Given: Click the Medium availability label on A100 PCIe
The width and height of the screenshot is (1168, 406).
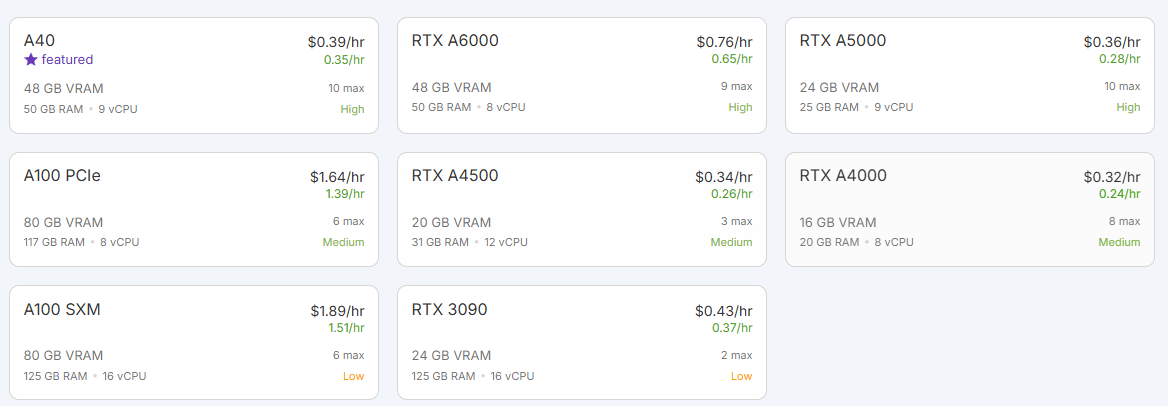Looking at the screenshot, I should tap(343, 242).
